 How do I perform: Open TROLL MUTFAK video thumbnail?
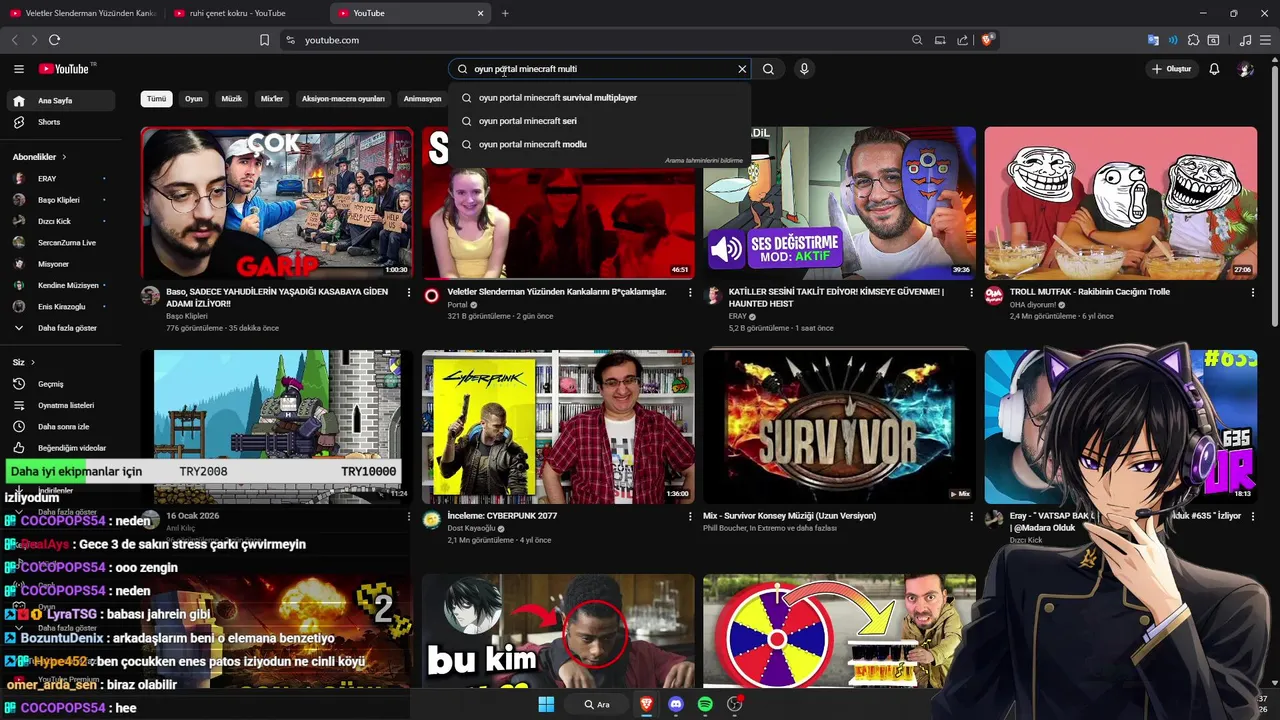[1121, 203]
